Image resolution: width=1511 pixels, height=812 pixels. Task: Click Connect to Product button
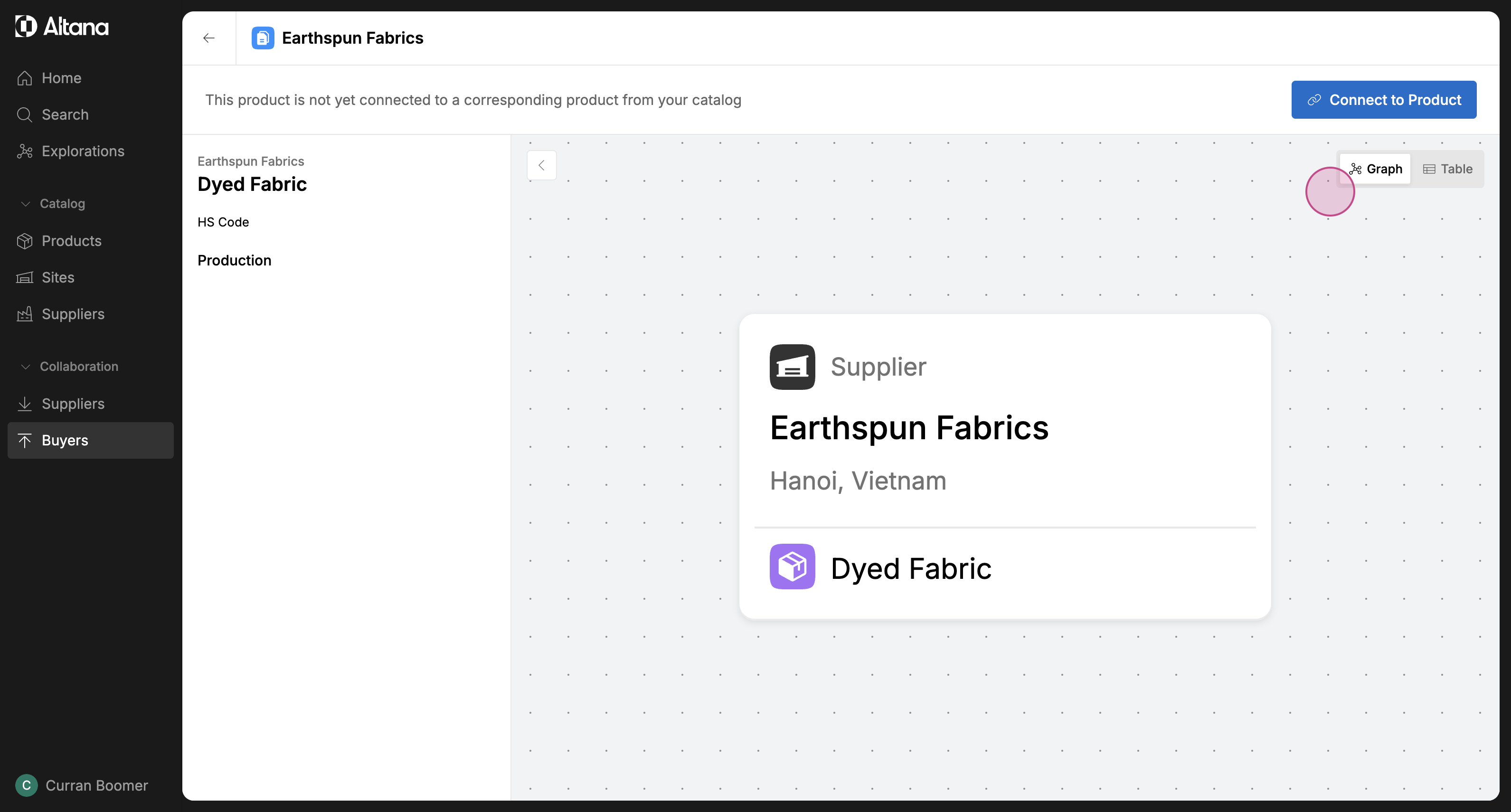(x=1383, y=100)
